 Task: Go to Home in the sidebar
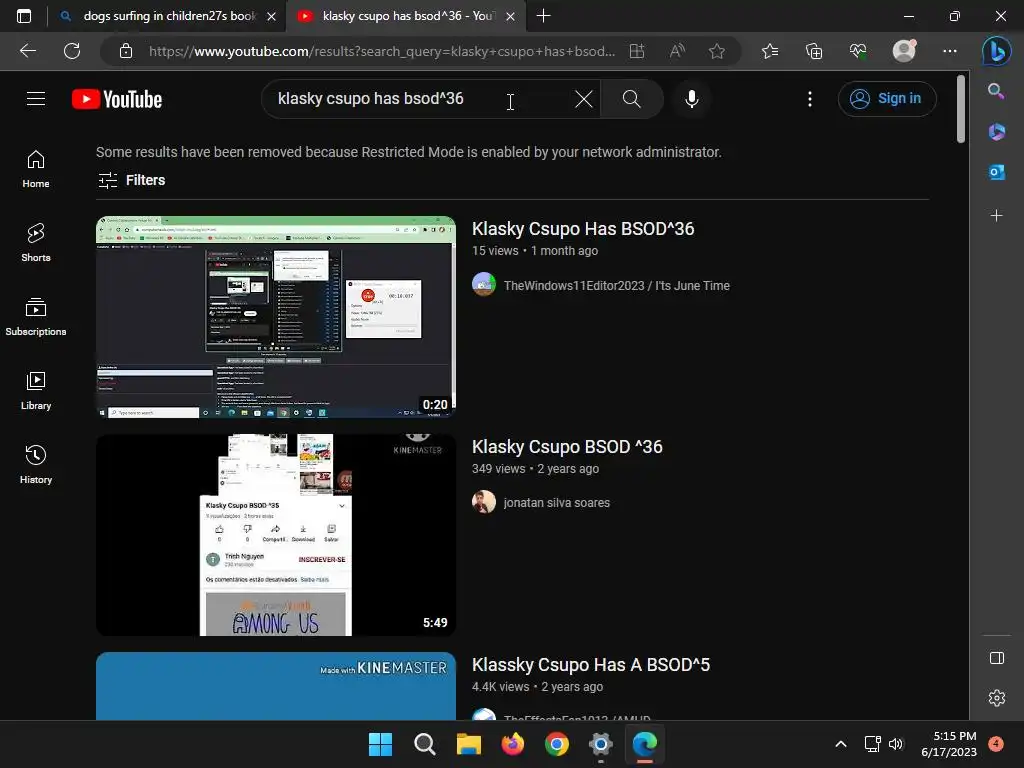click(x=36, y=169)
